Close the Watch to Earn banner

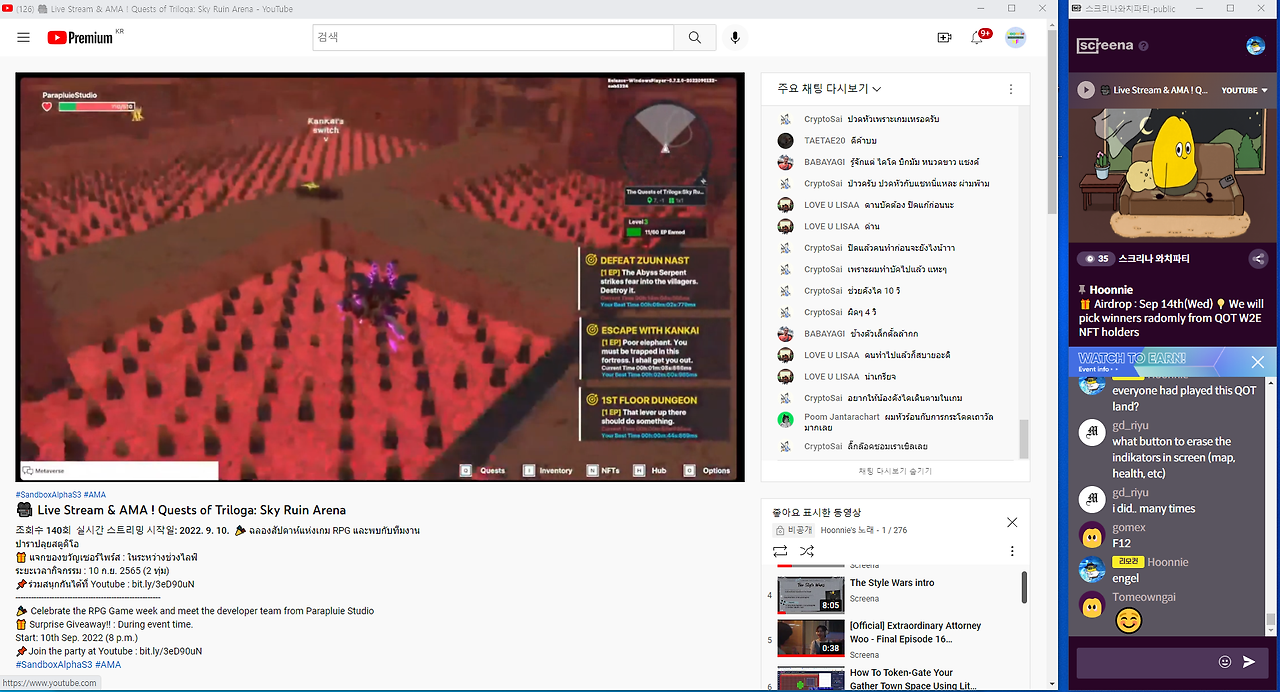click(1258, 362)
